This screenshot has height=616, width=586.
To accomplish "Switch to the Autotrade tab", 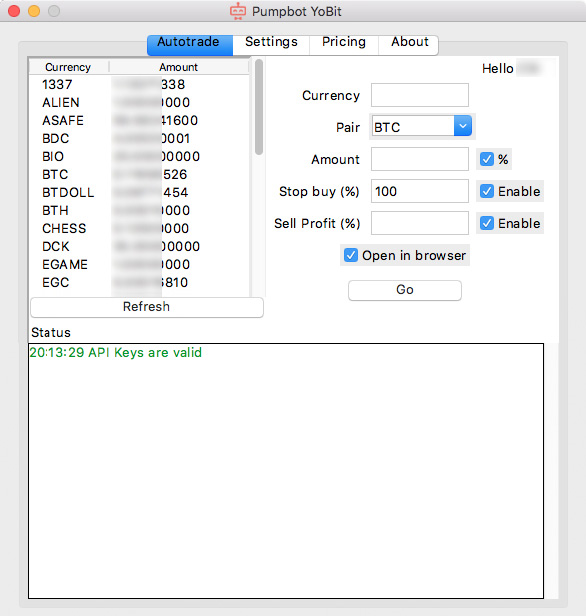I will click(x=190, y=45).
